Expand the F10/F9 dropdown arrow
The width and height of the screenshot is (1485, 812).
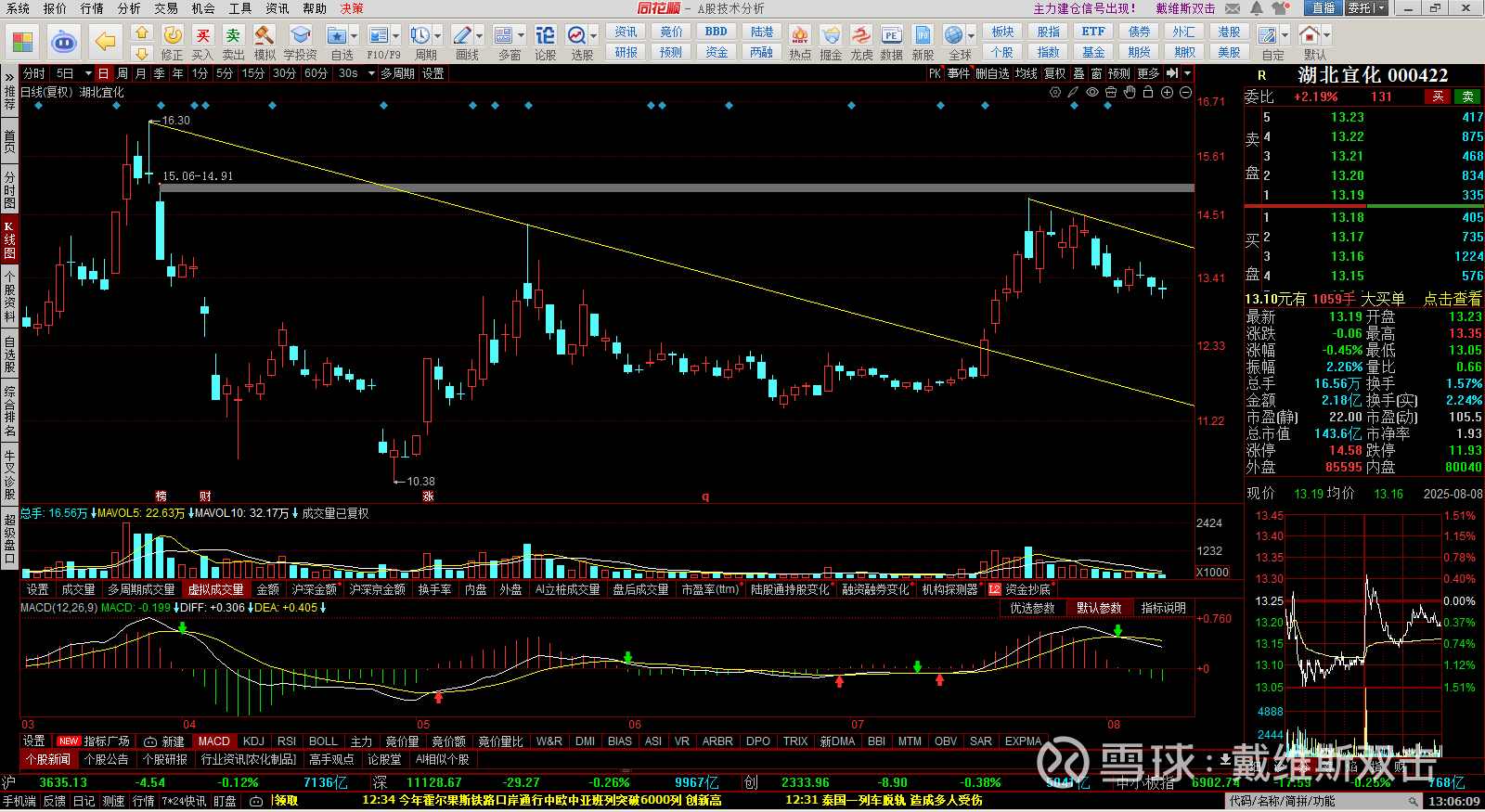[x=396, y=35]
